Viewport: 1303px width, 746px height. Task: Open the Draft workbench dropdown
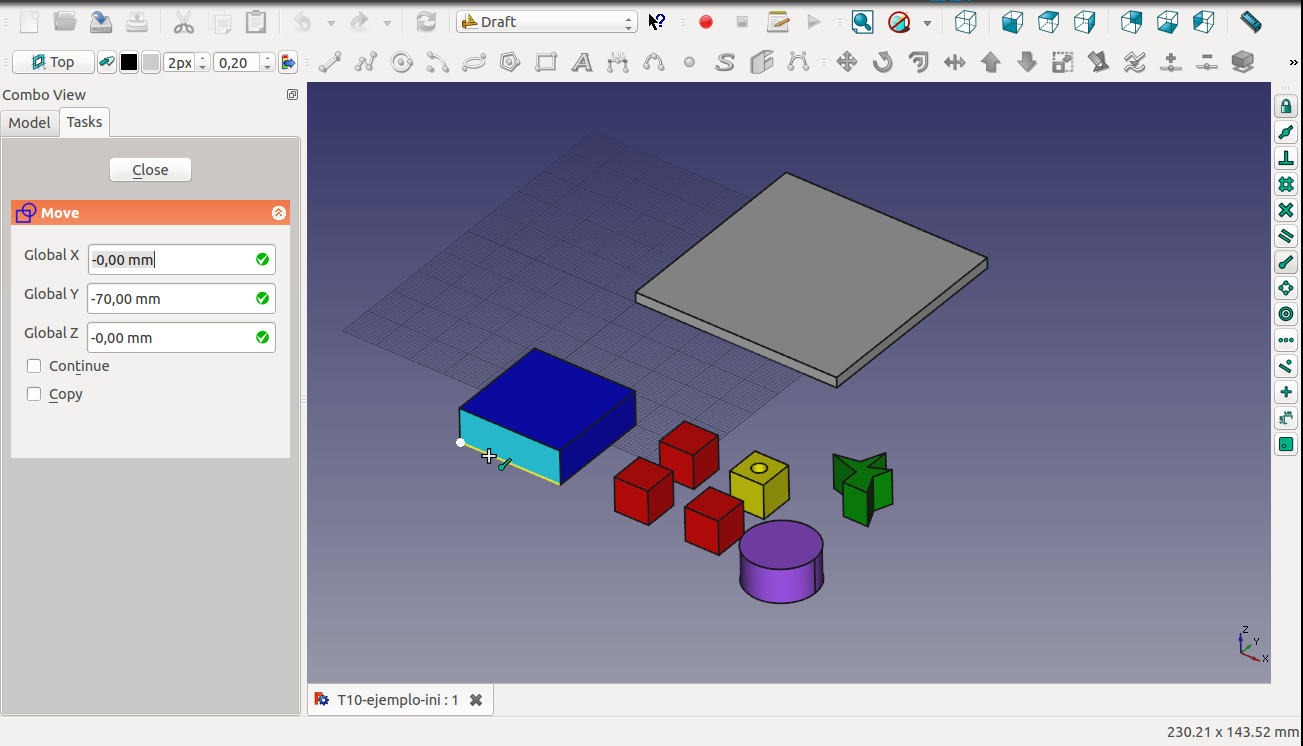point(546,22)
